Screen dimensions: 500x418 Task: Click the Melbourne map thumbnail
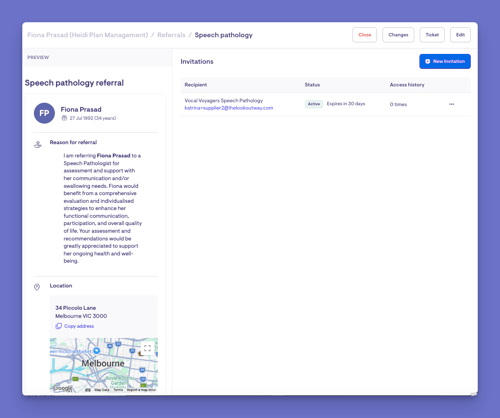pyautogui.click(x=104, y=365)
